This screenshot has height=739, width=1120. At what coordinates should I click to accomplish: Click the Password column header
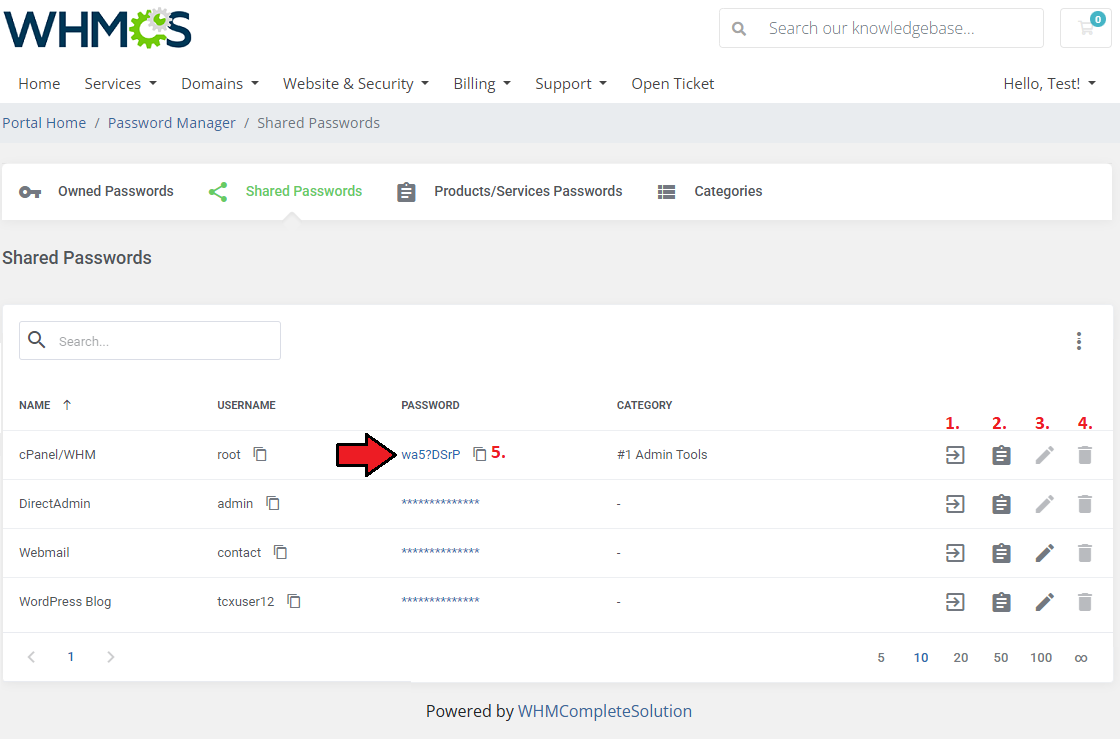click(430, 405)
